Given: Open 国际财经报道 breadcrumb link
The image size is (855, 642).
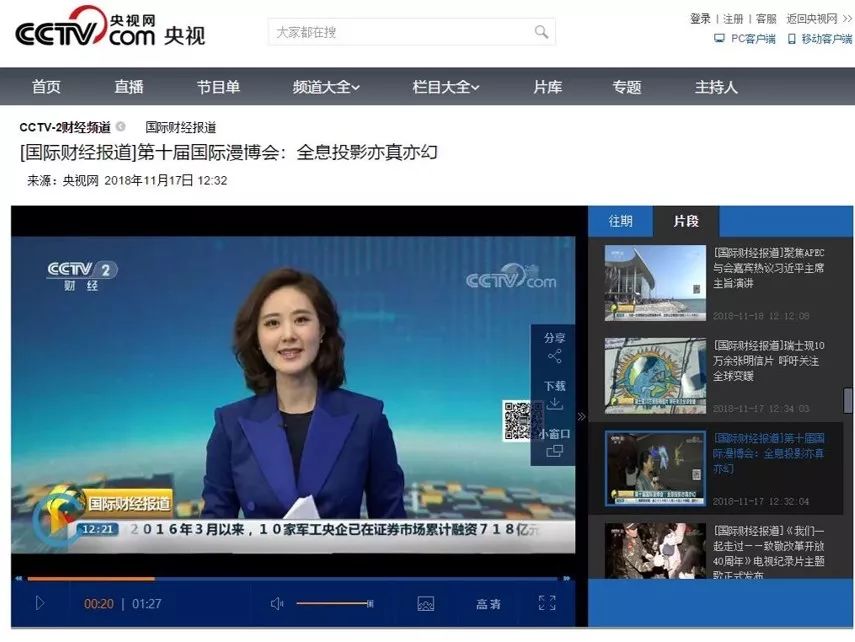Looking at the screenshot, I should click(x=180, y=127).
